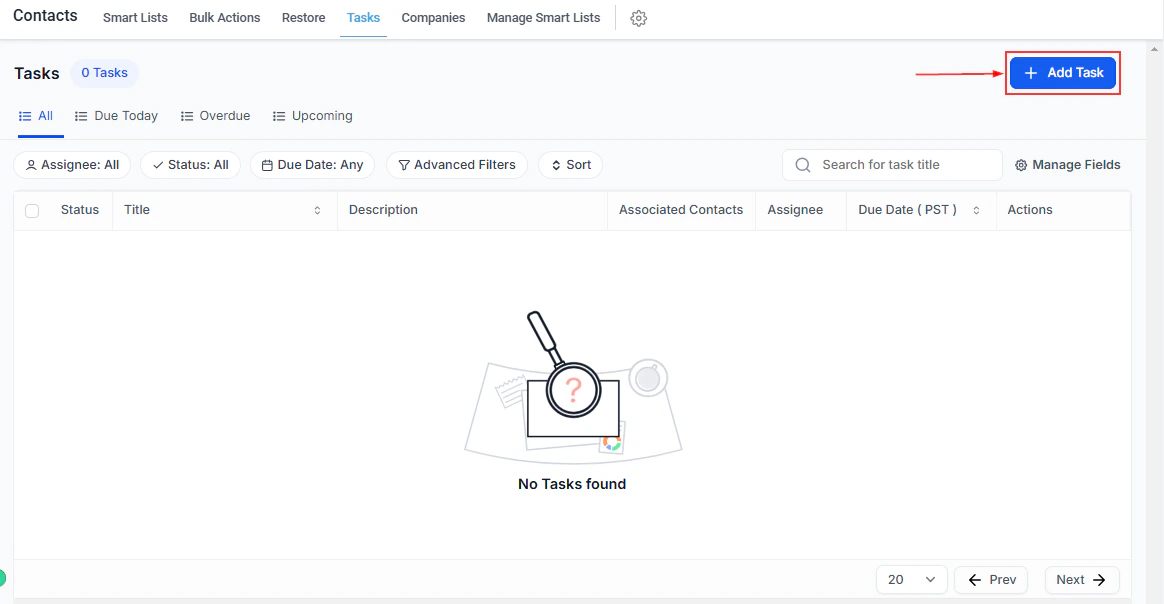Click the green circle widget at bottom-left edge
1164x604 pixels.
[x=2, y=577]
